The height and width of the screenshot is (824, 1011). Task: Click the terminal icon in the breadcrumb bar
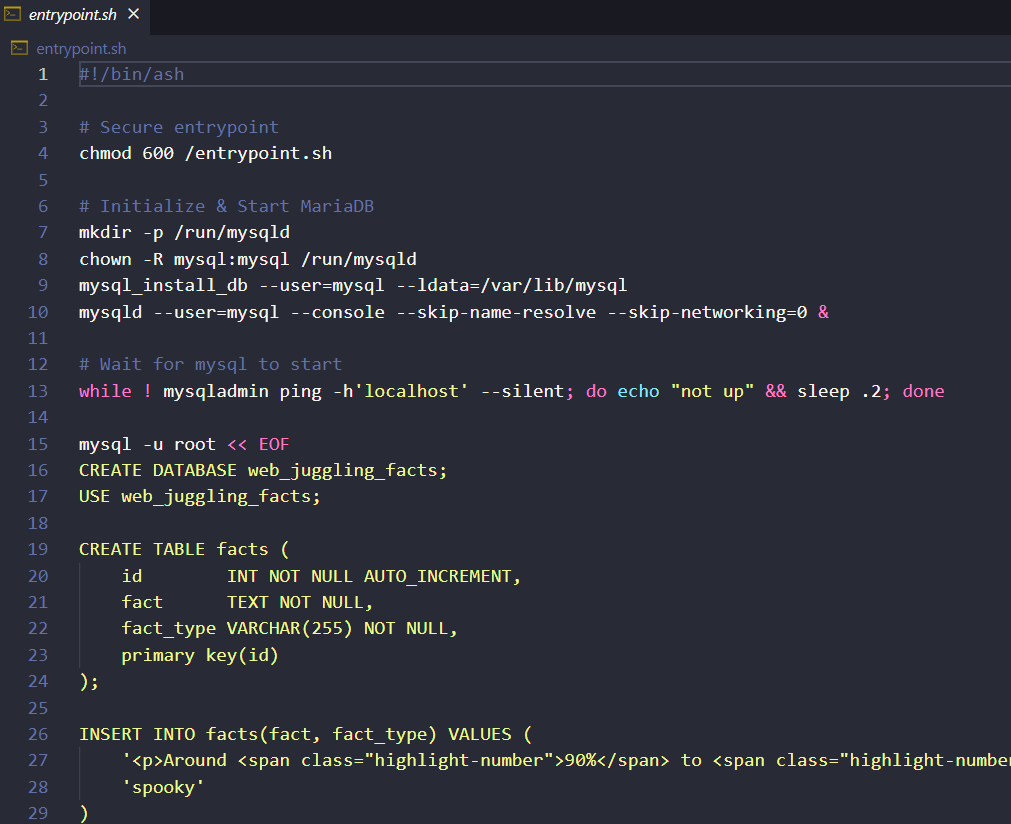click(19, 48)
